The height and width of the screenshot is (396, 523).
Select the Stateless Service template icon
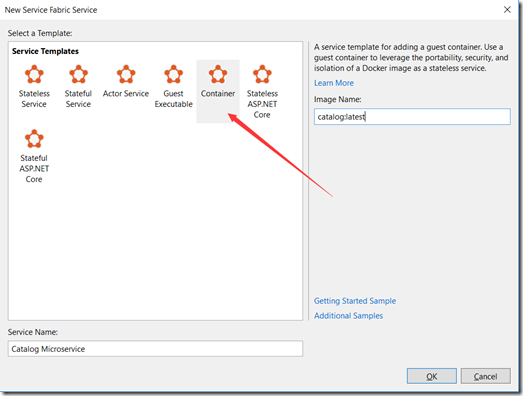coord(34,74)
